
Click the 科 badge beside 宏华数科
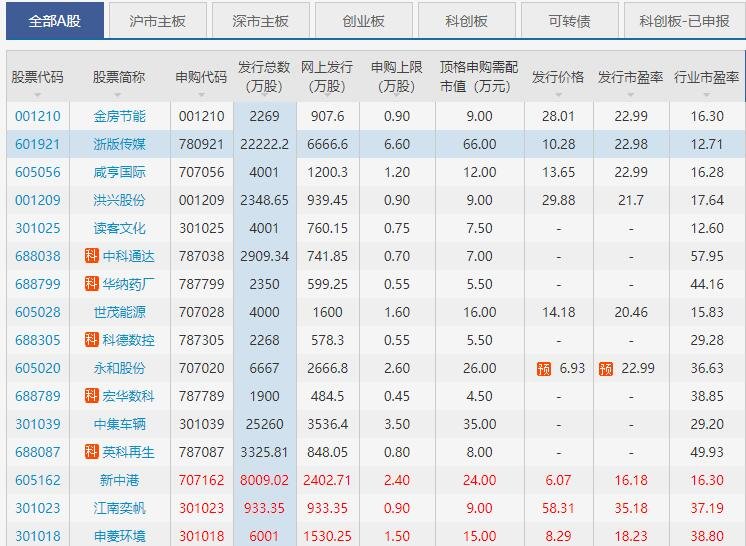[92, 395]
